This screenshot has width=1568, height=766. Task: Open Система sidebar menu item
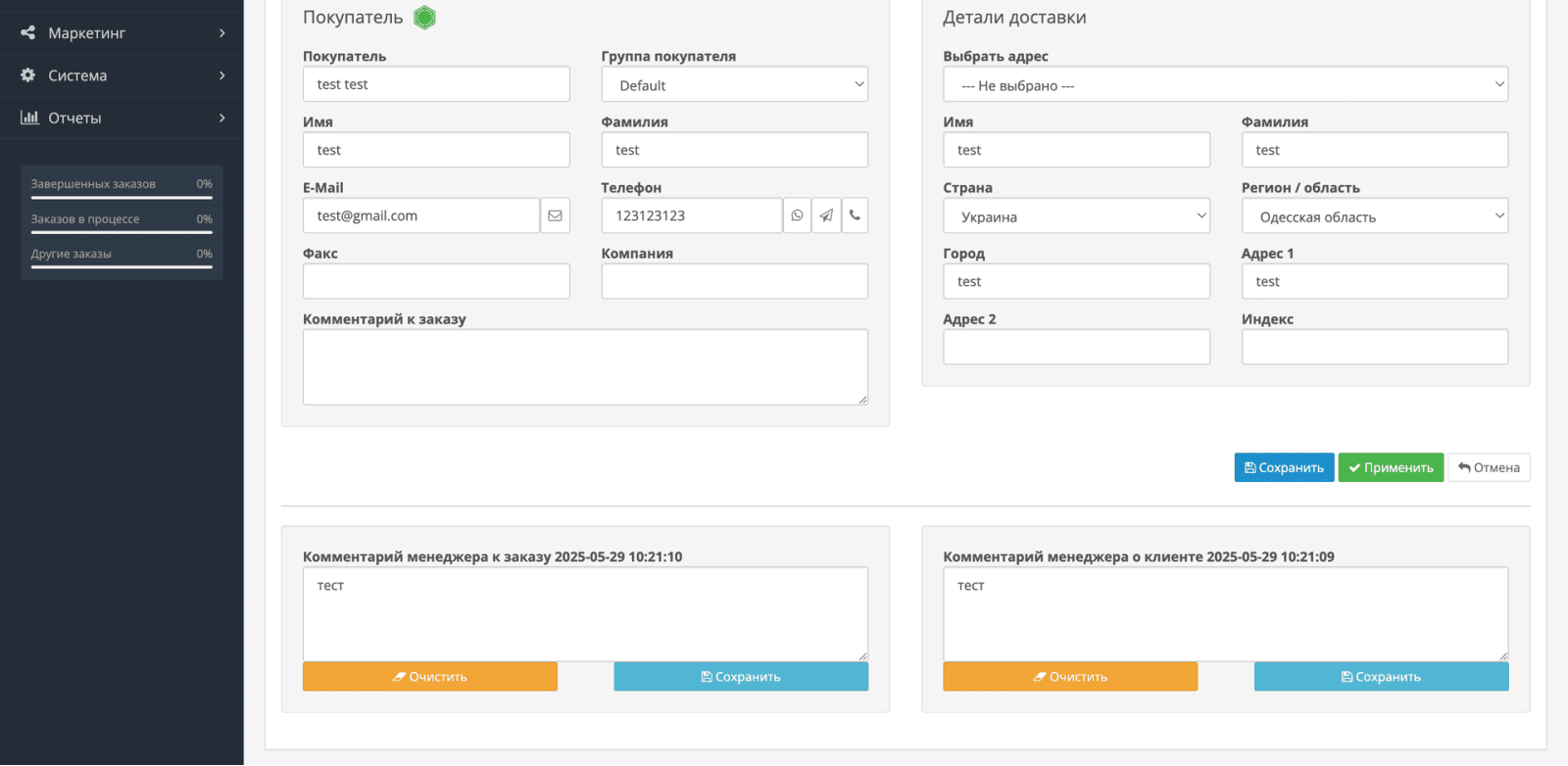coord(122,75)
